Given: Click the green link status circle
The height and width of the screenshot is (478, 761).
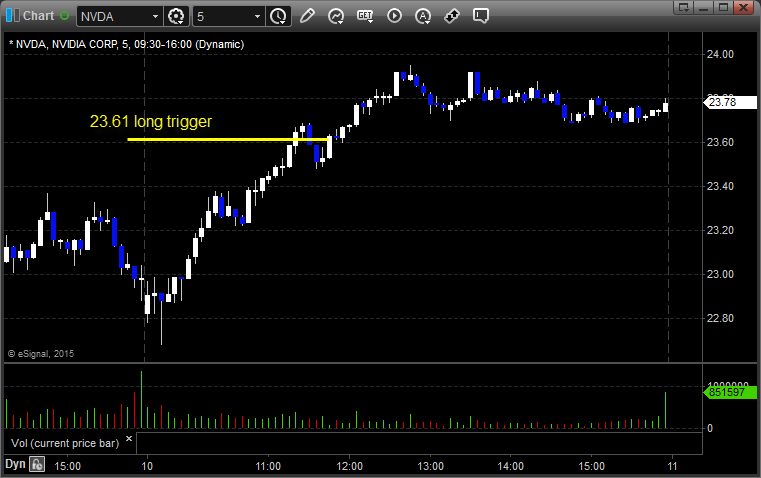Looking at the screenshot, I should pyautogui.click(x=65, y=16).
